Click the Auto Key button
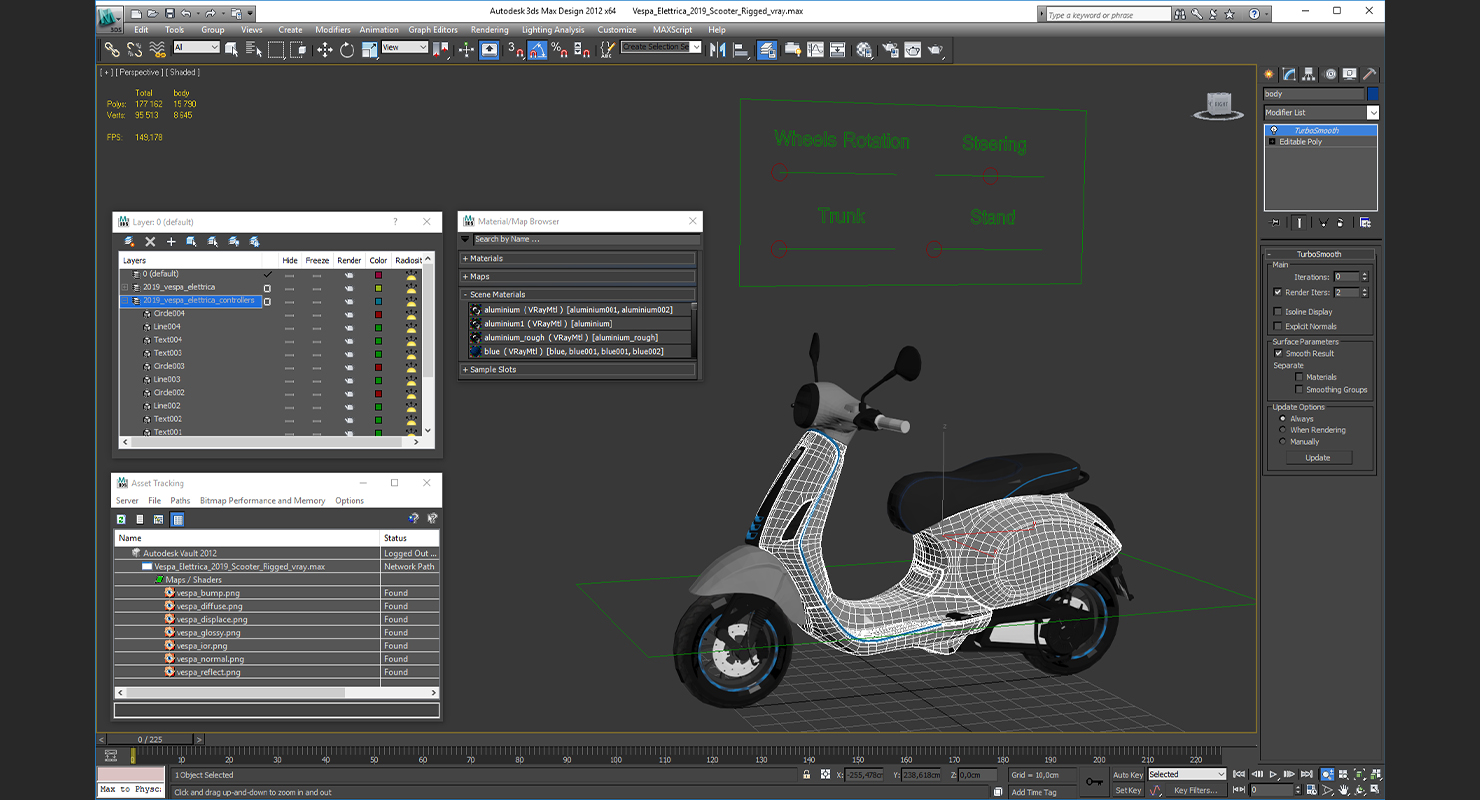Viewport: 1480px width, 800px height. (1127, 775)
